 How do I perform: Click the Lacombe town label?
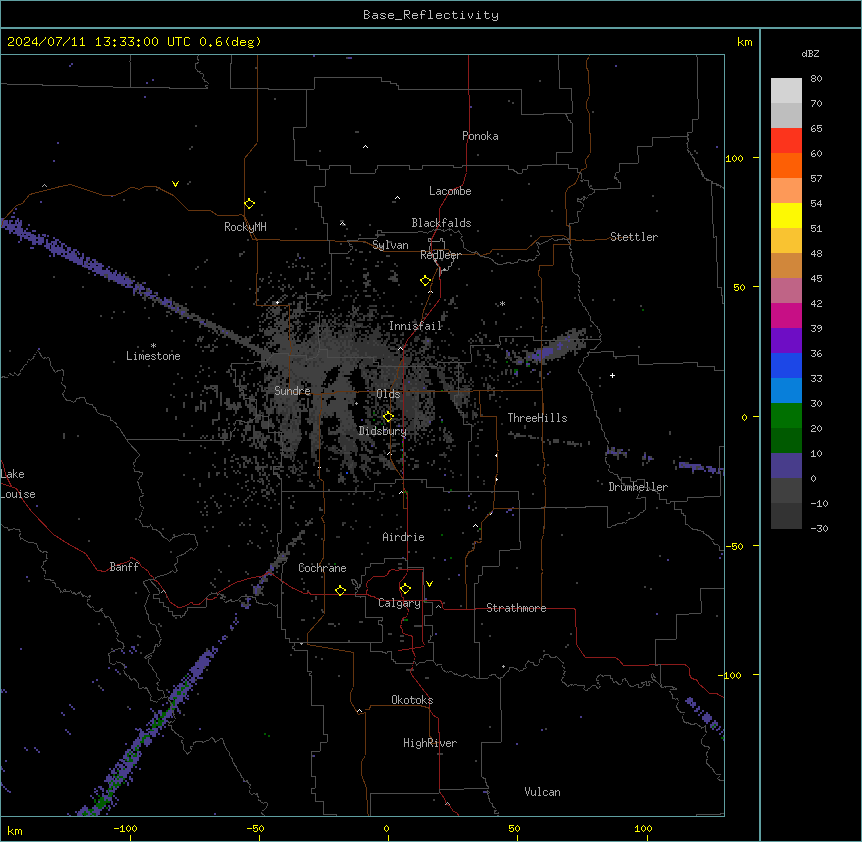(450, 191)
